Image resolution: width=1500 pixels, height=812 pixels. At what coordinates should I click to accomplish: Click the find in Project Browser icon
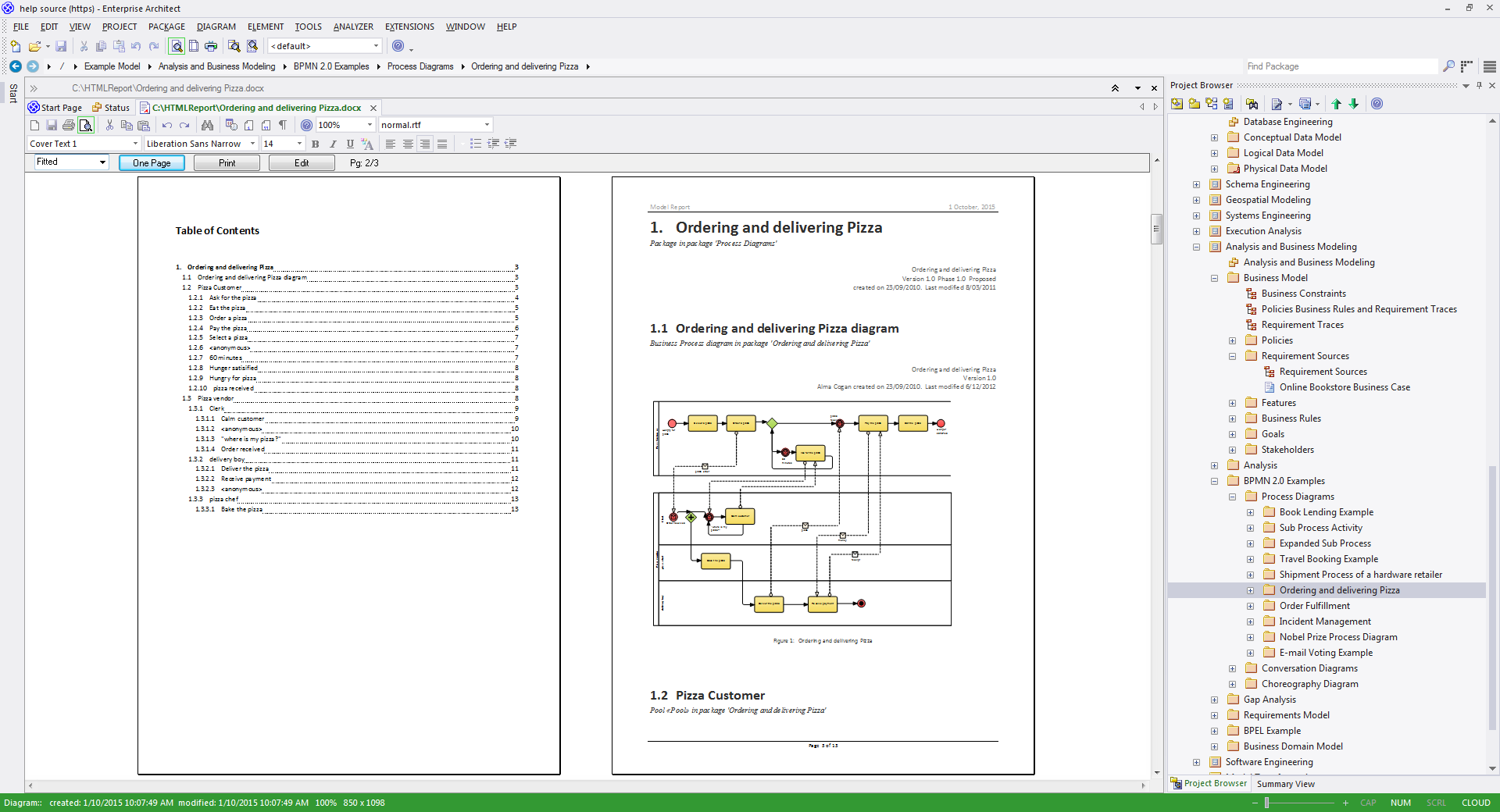(x=1252, y=104)
